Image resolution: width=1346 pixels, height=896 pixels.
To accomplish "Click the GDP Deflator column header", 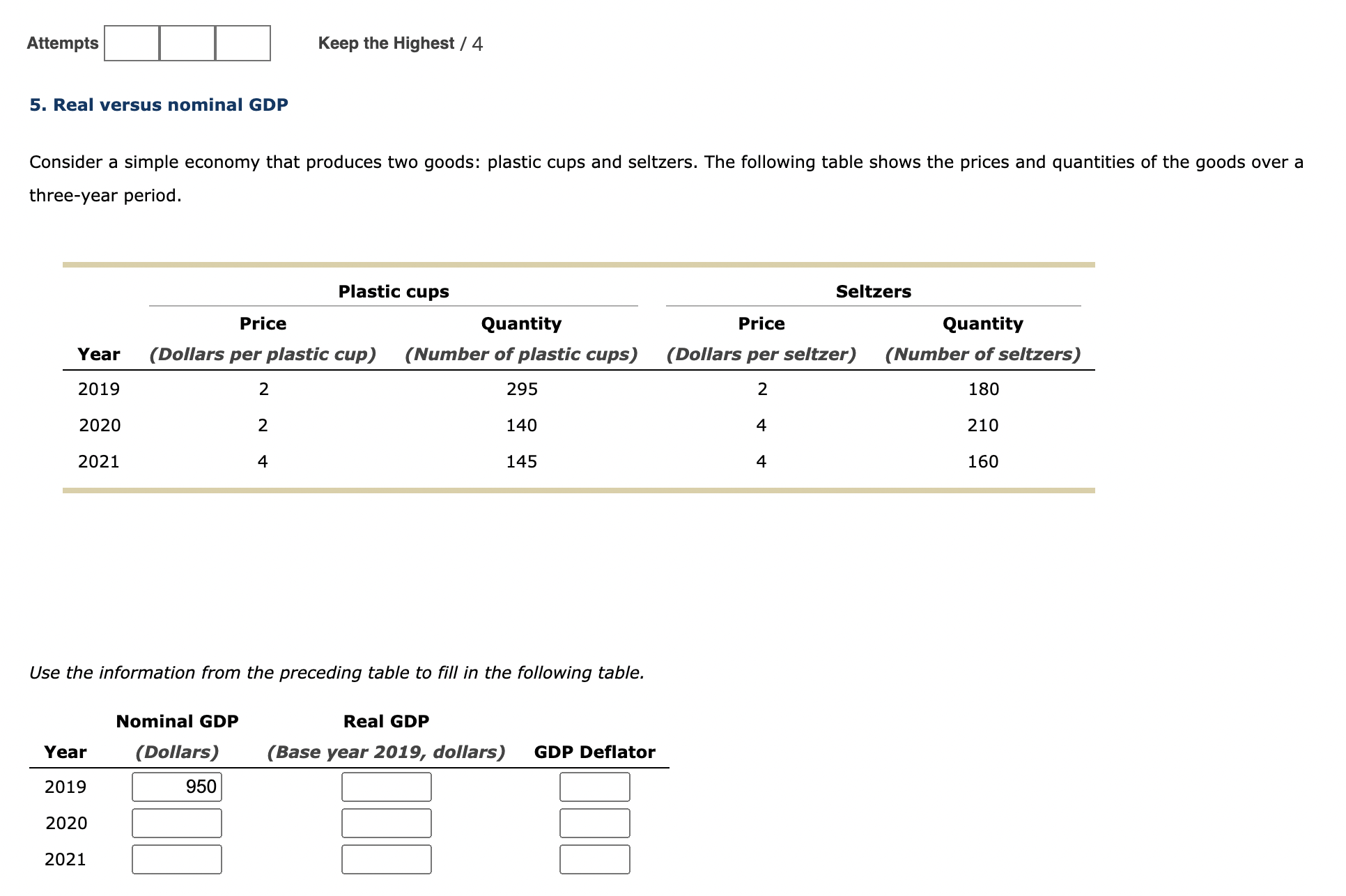I will 595,752.
